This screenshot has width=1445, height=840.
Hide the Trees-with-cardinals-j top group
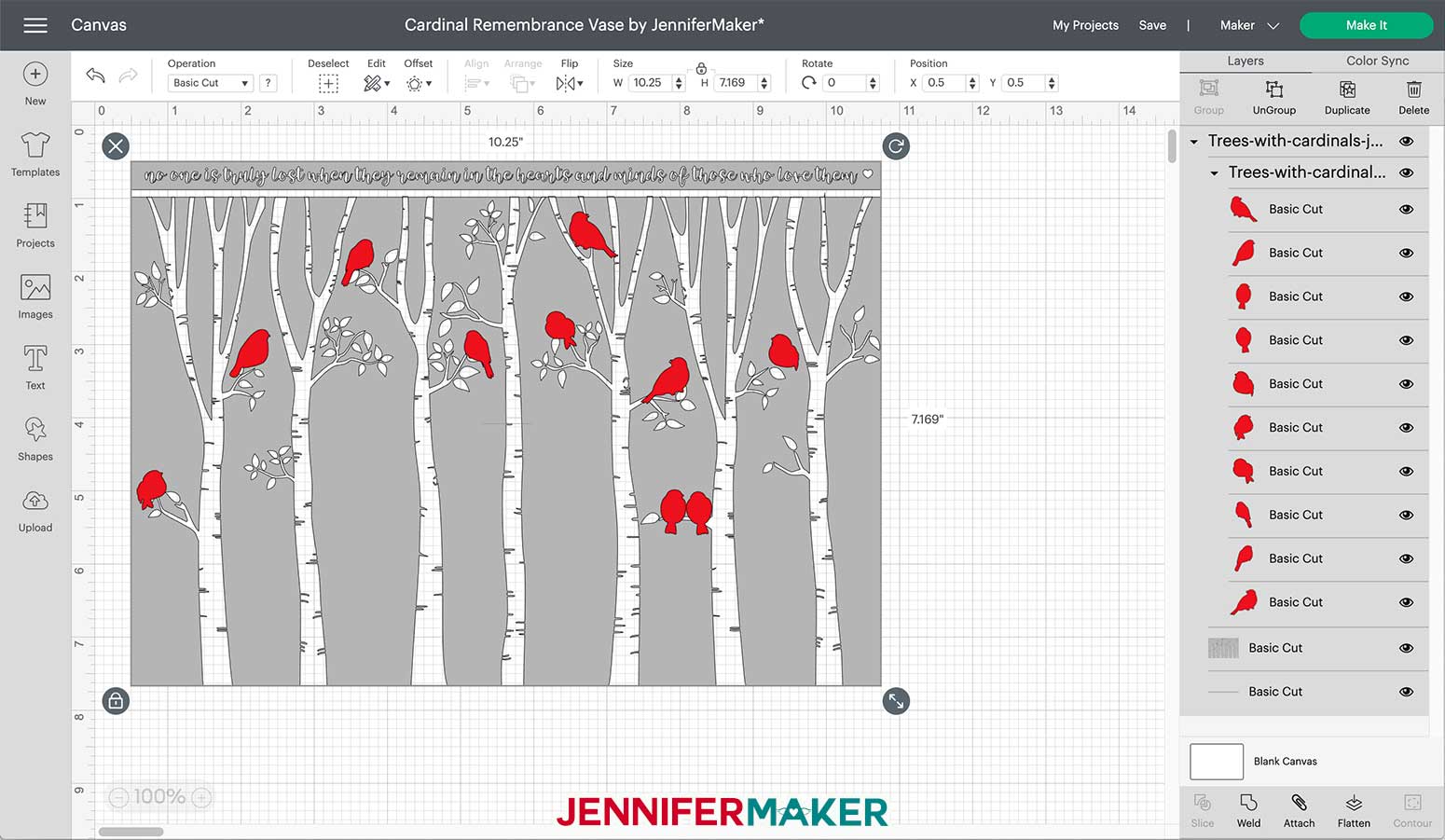(x=1406, y=142)
